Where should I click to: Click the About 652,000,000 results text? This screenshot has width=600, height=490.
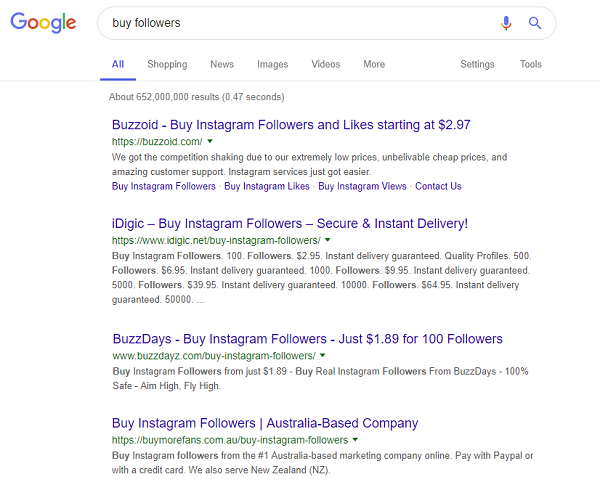(197, 97)
